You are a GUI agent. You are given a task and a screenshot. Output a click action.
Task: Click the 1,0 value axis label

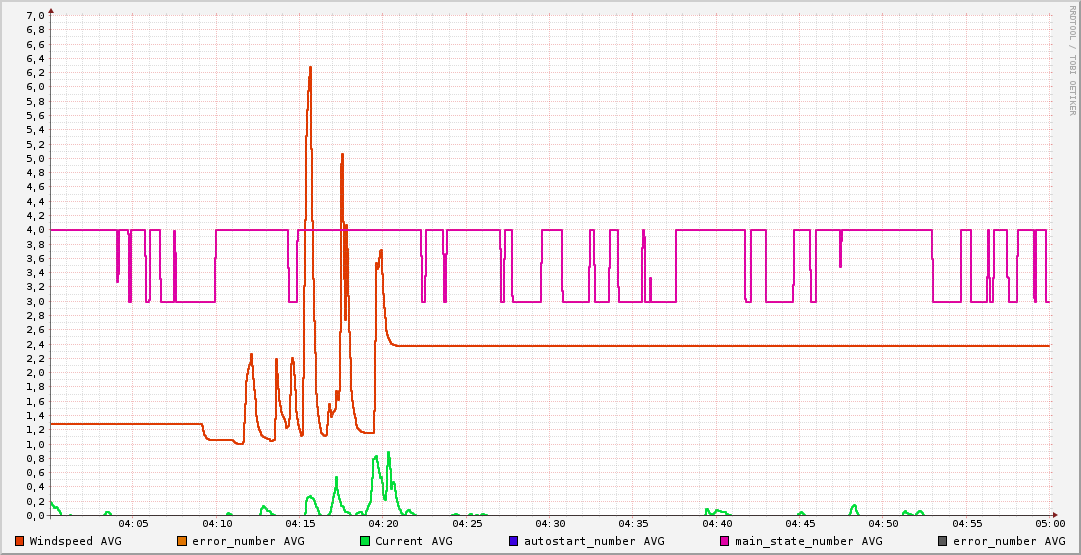(x=35, y=444)
